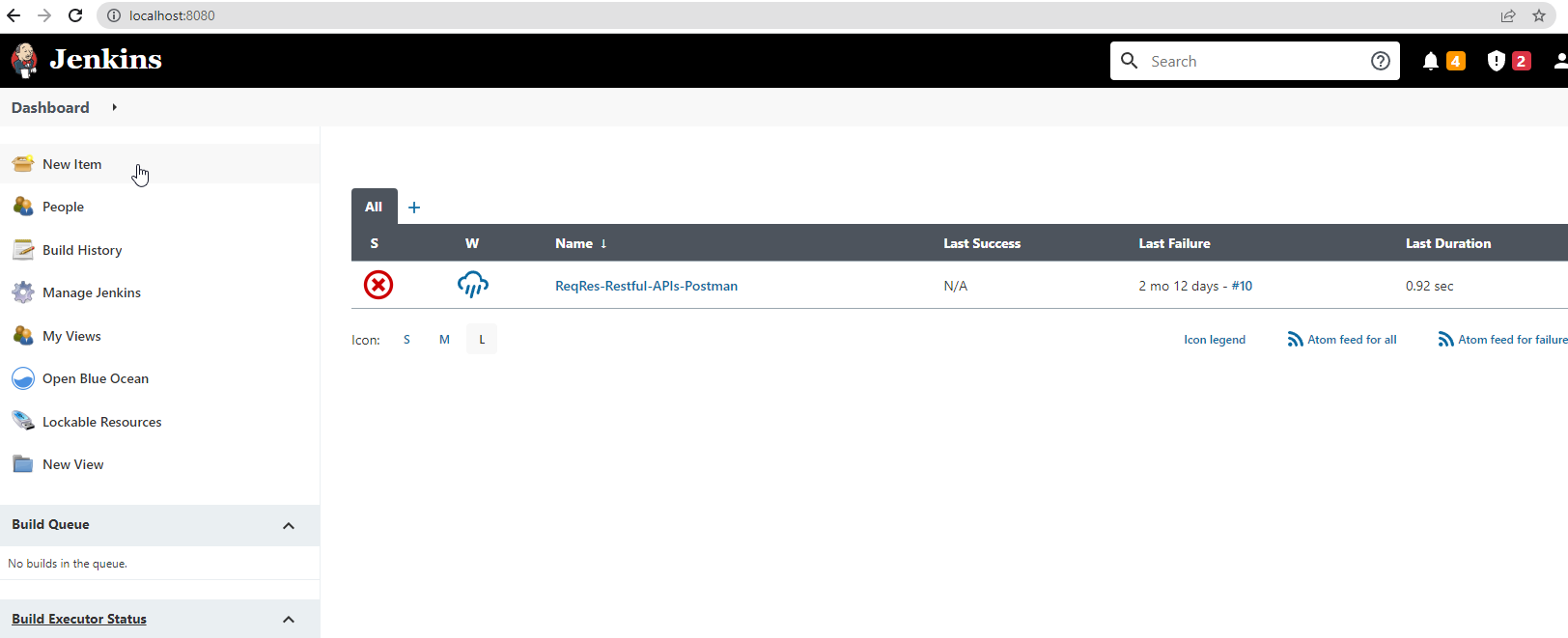Click the My Views icon
Viewport: 1568px width, 638px height.
(x=23, y=336)
